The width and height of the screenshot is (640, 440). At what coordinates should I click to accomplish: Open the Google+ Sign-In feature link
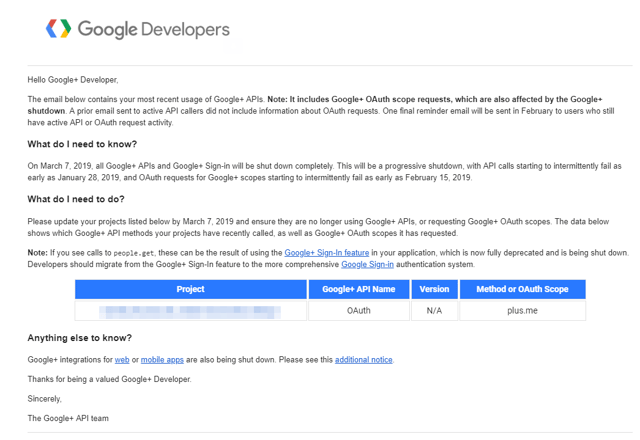(x=327, y=253)
